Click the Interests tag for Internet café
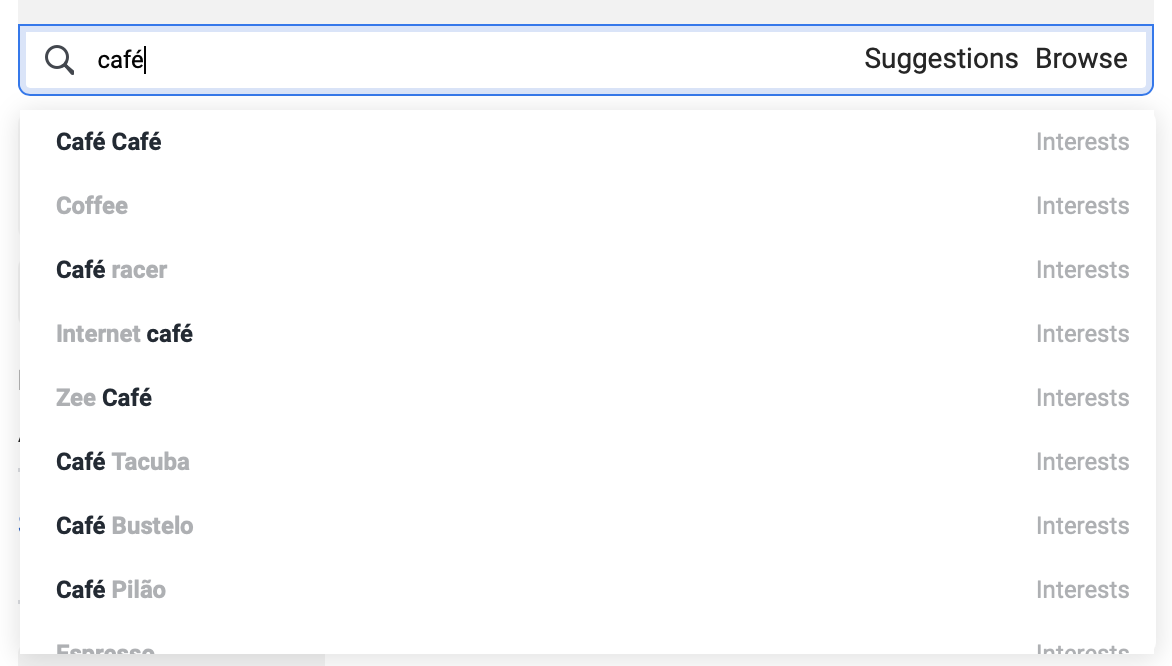Image resolution: width=1172 pixels, height=666 pixels. (1082, 334)
